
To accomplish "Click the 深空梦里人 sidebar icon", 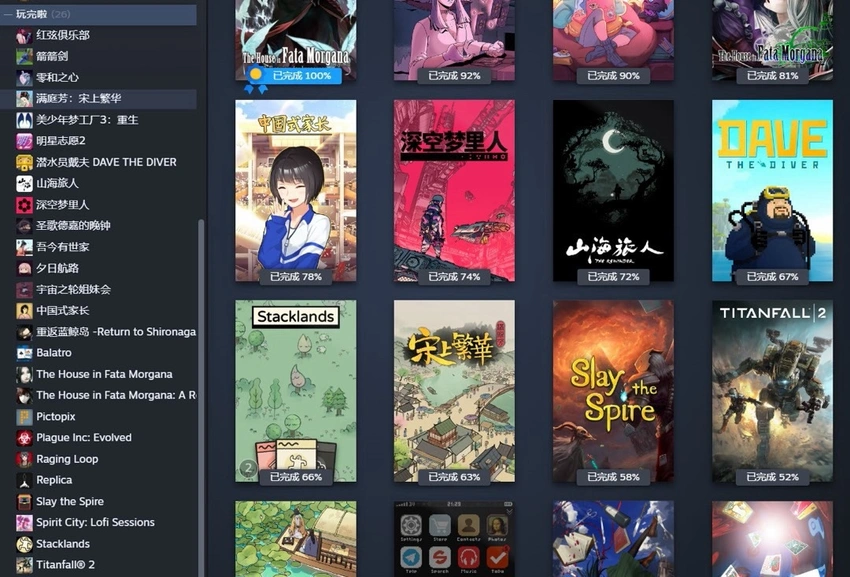I will 24,205.
